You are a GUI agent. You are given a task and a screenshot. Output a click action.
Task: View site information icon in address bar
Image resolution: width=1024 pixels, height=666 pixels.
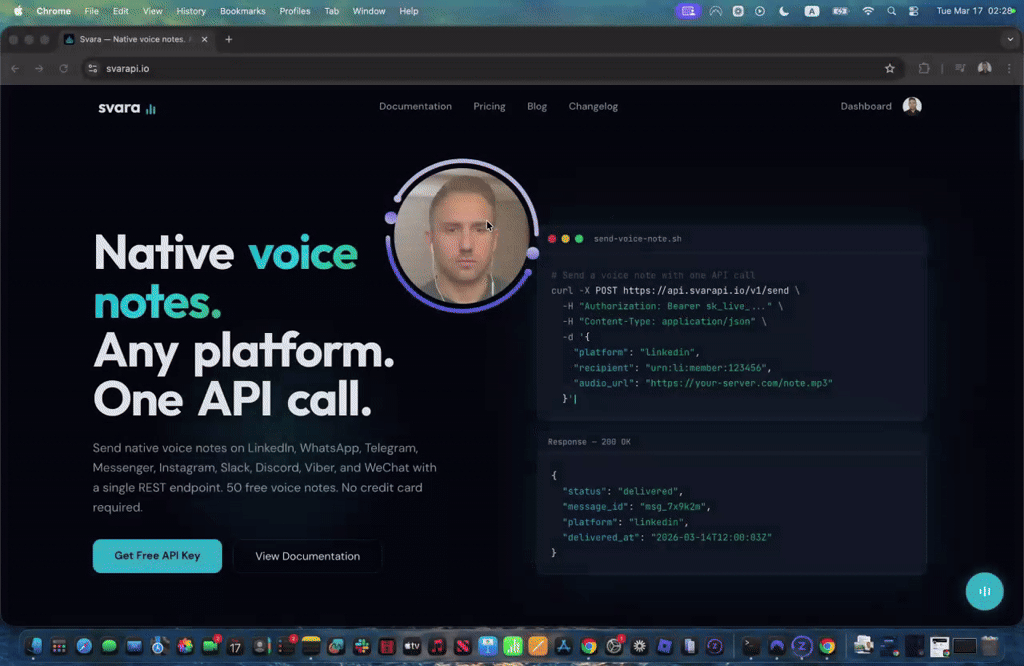click(x=93, y=69)
